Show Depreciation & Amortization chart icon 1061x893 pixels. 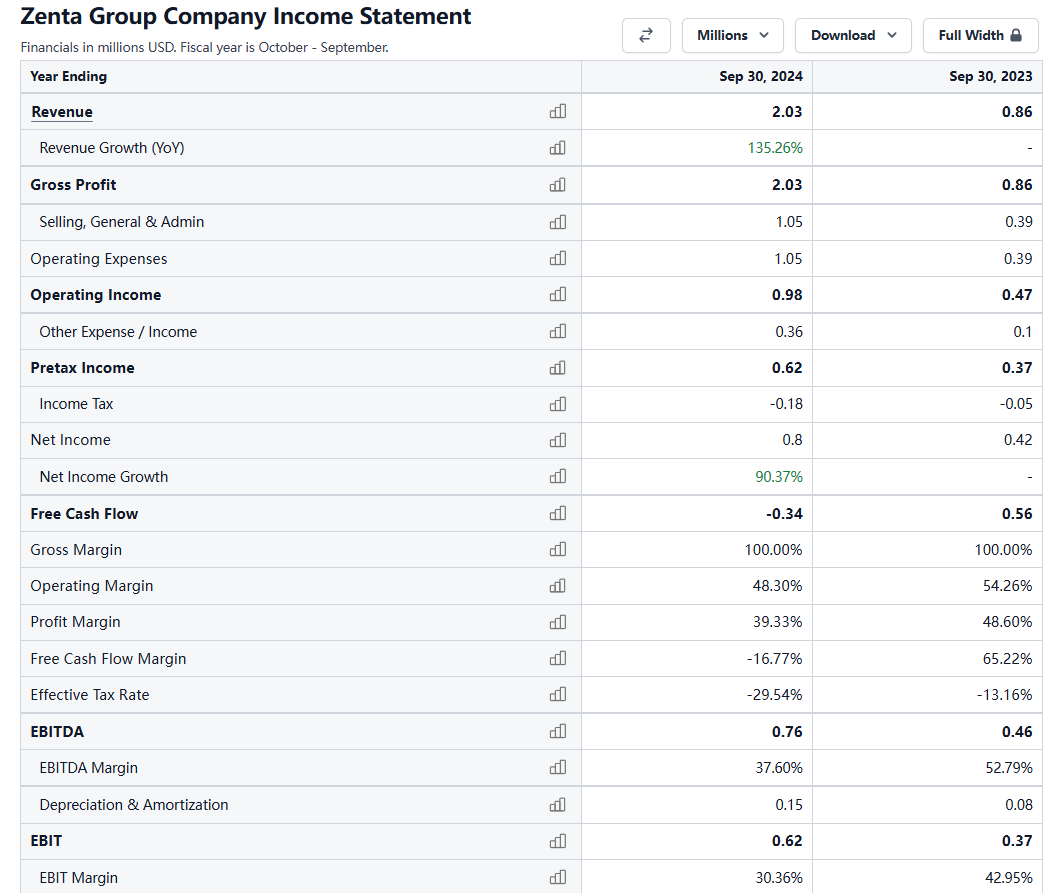(x=558, y=804)
